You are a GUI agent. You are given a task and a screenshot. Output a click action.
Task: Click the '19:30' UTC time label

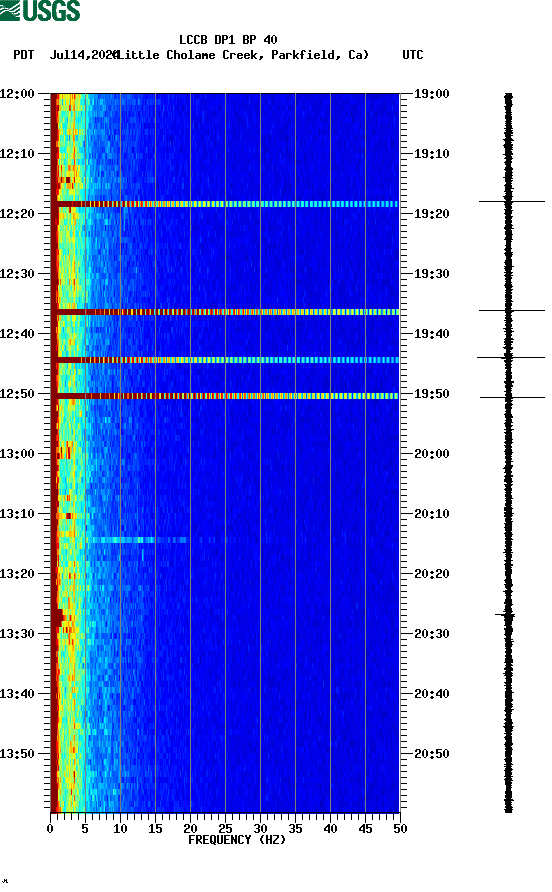coord(431,274)
